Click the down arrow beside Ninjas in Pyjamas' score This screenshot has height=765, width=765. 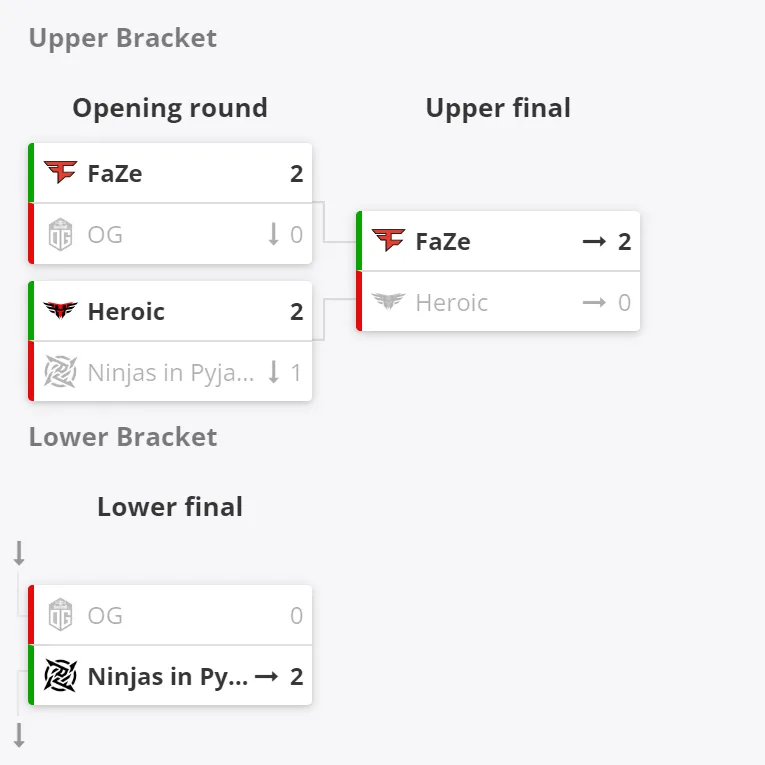[274, 372]
